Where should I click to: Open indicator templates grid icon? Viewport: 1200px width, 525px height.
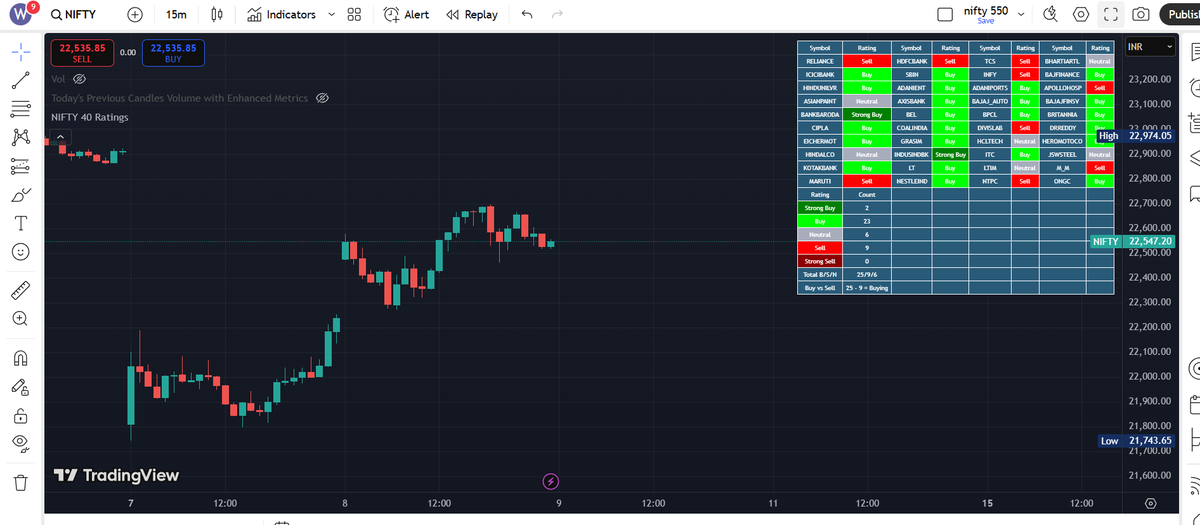354,15
